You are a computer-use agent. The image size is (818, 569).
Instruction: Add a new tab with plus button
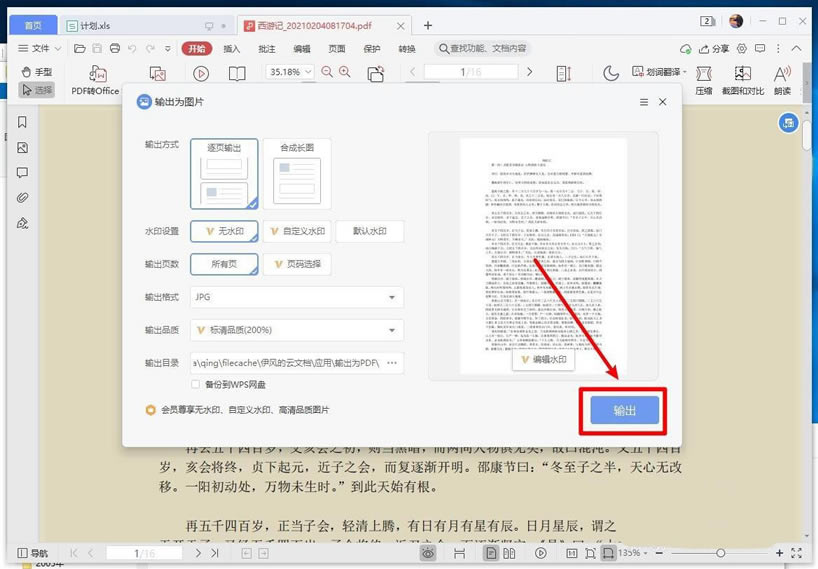(428, 26)
